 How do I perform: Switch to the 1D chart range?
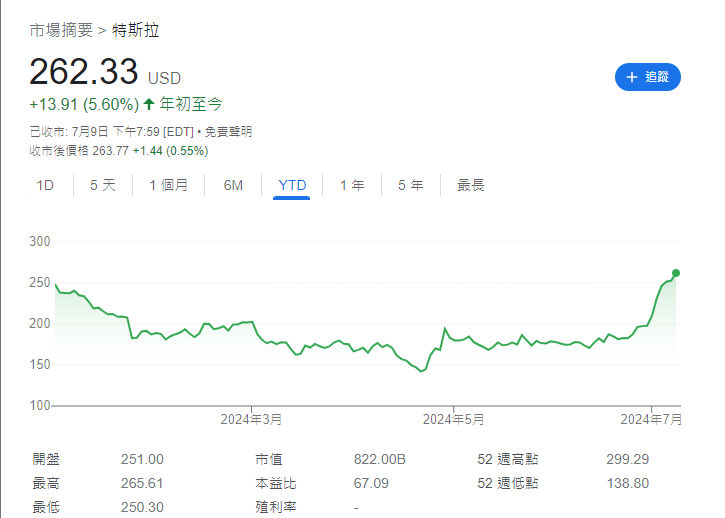click(x=45, y=185)
